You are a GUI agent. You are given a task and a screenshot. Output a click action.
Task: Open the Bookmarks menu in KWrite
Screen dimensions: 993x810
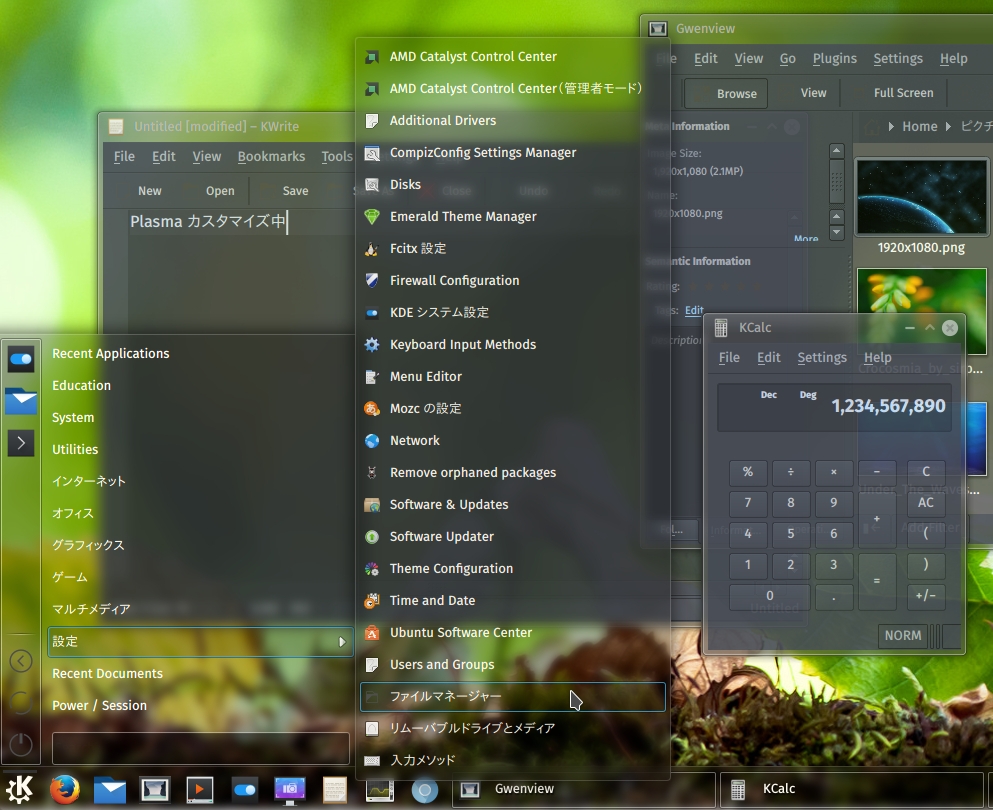point(271,157)
